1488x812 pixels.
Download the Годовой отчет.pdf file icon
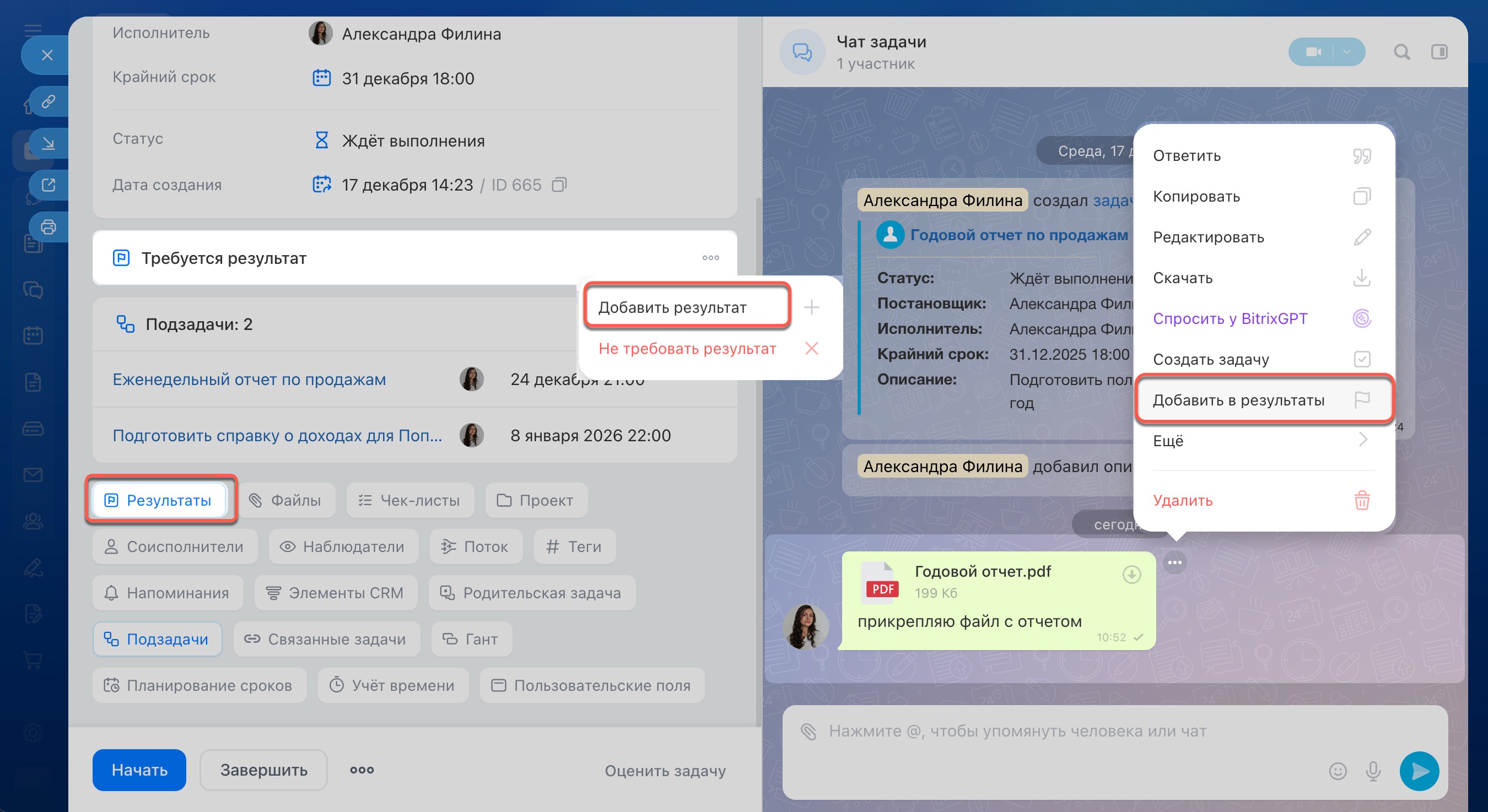click(x=1131, y=575)
